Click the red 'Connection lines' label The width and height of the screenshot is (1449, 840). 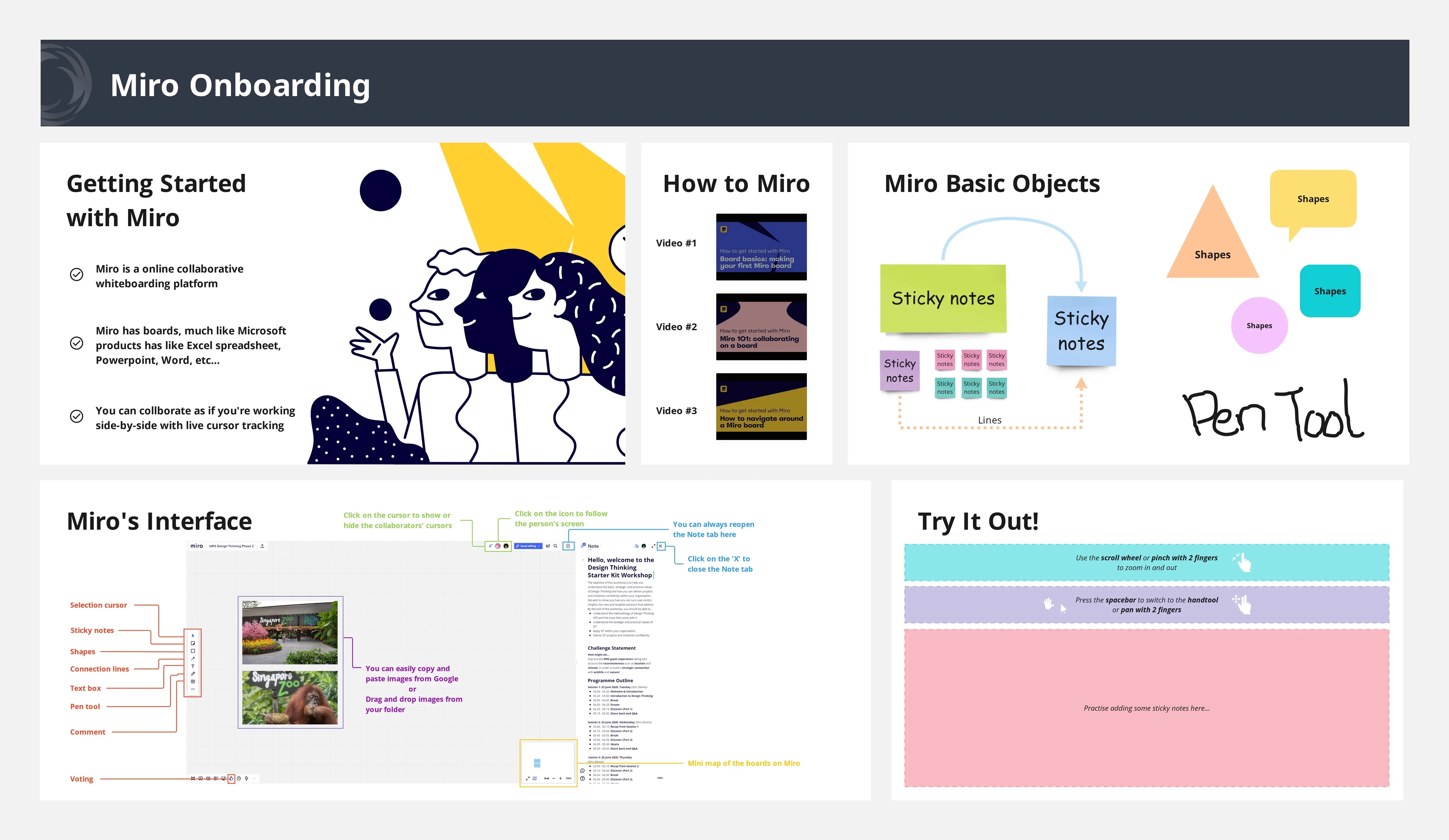(x=99, y=669)
